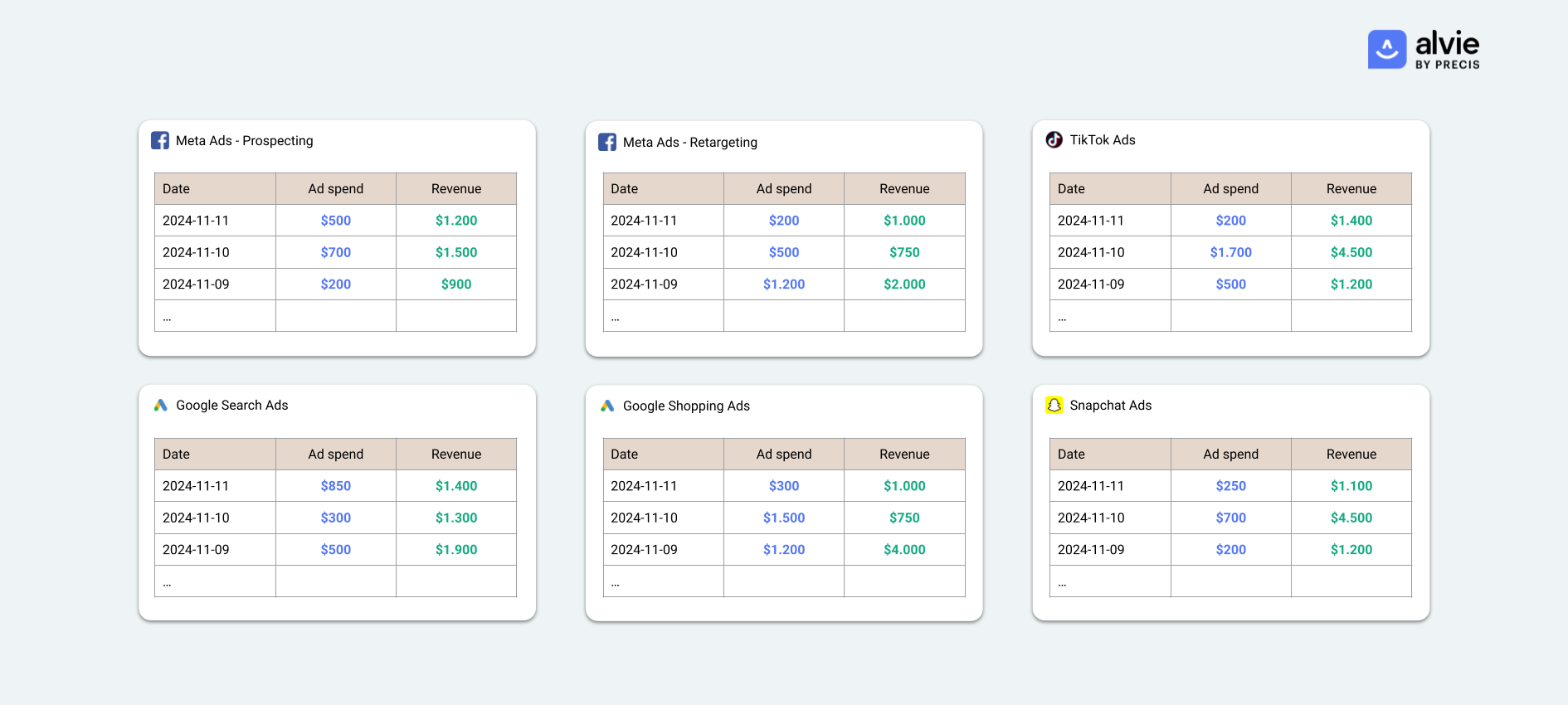Click the Facebook icon beside Meta Ads - Prospecting
Viewport: 1568px width, 705px height.
point(160,140)
